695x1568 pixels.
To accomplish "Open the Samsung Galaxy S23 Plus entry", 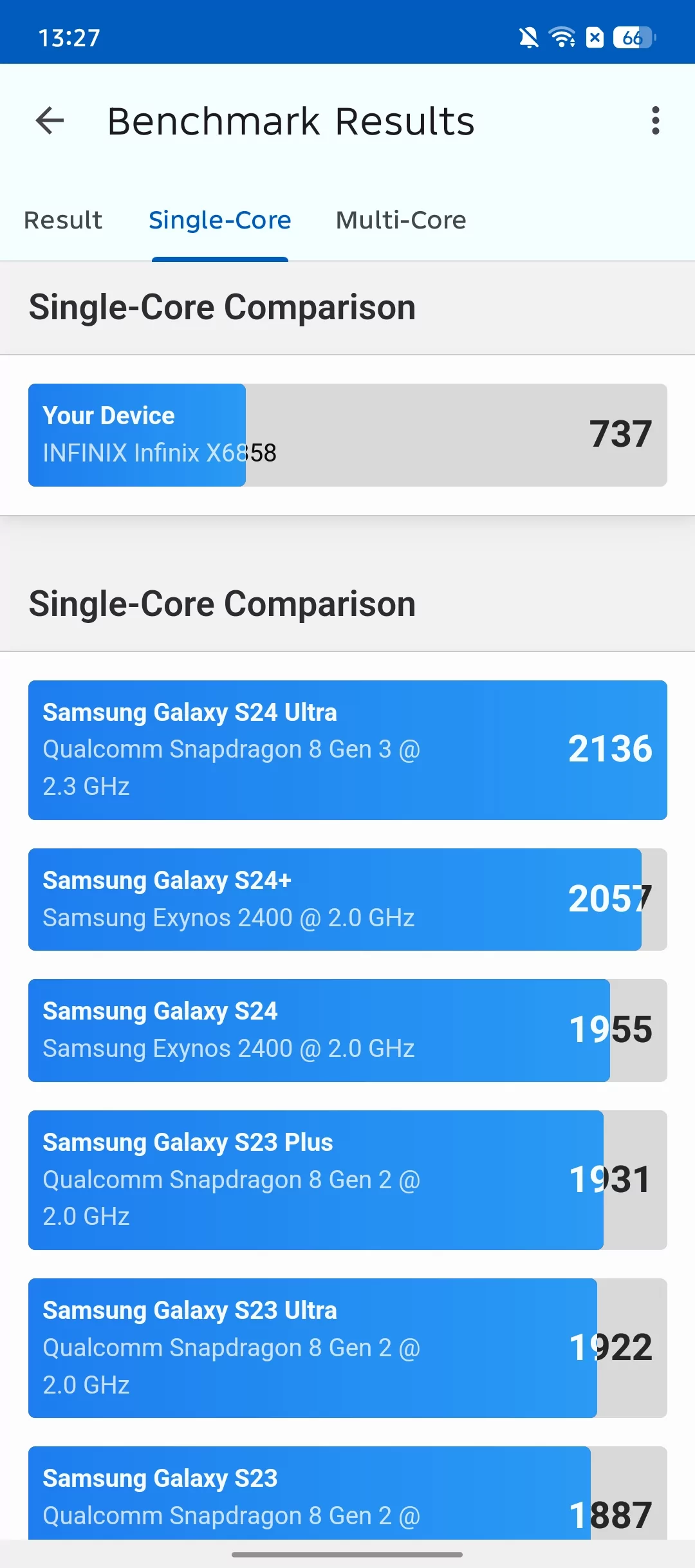I will [347, 1180].
